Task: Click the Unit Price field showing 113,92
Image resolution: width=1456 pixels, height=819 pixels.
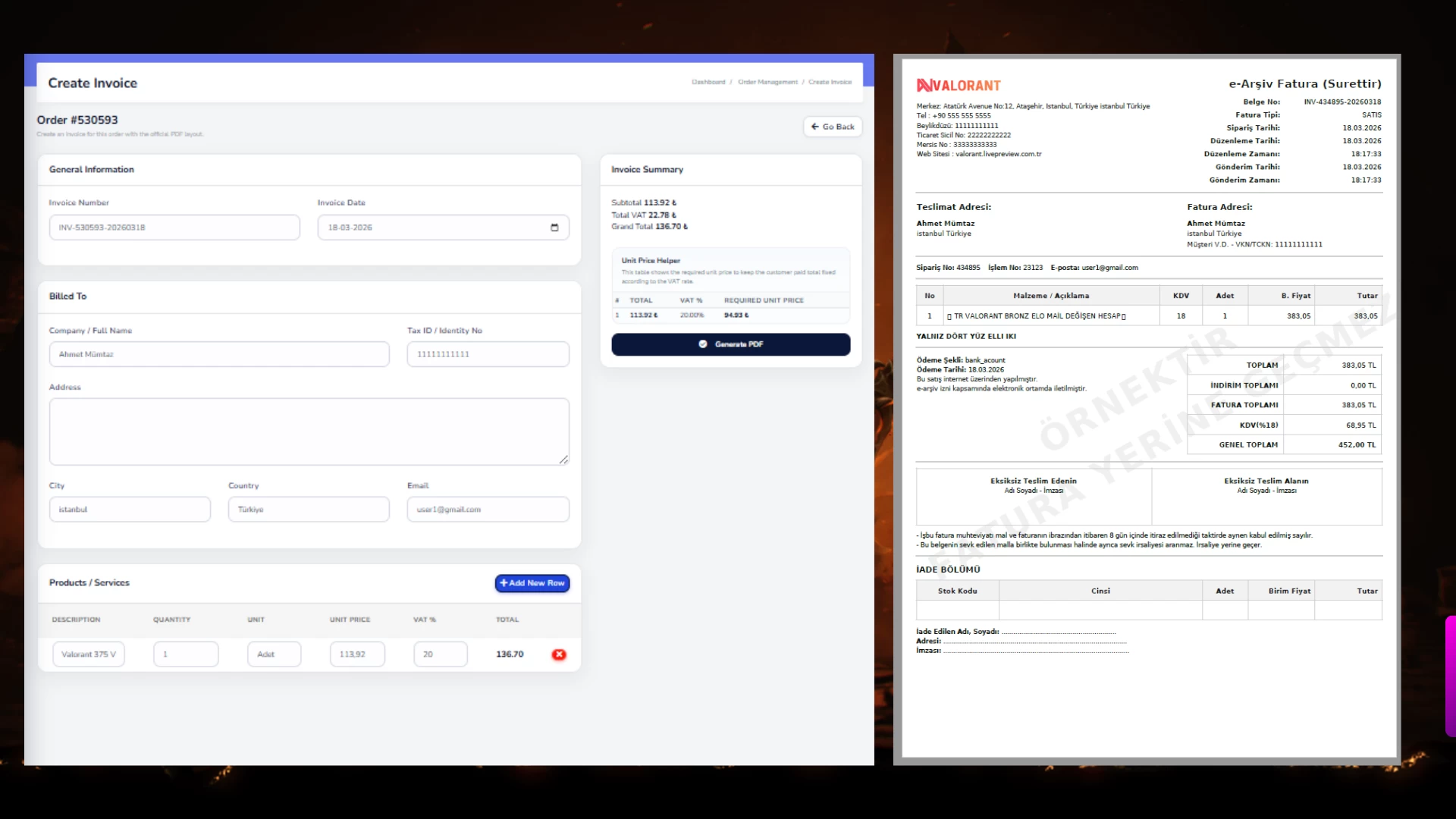Action: [357, 654]
